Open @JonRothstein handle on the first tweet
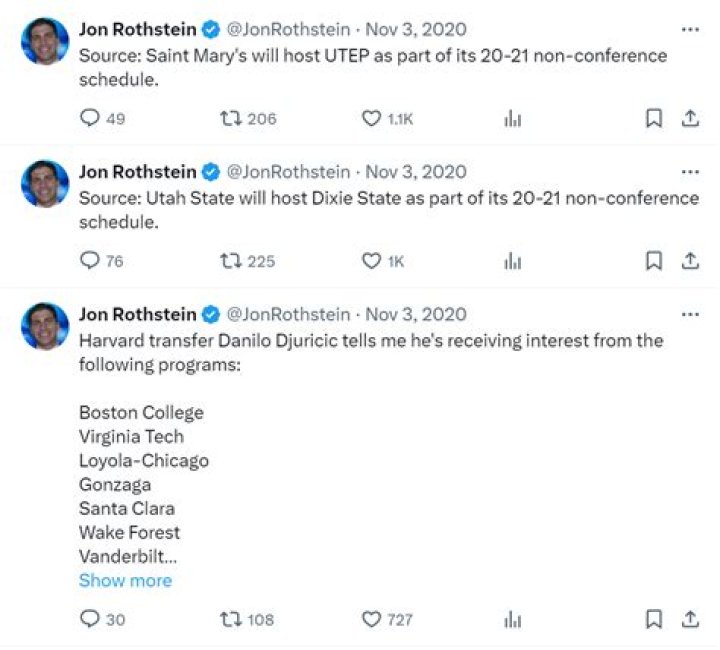The image size is (720, 650). pos(290,30)
